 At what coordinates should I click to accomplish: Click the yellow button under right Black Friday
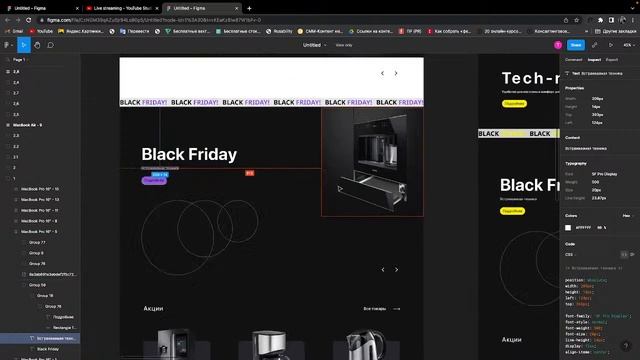(513, 211)
